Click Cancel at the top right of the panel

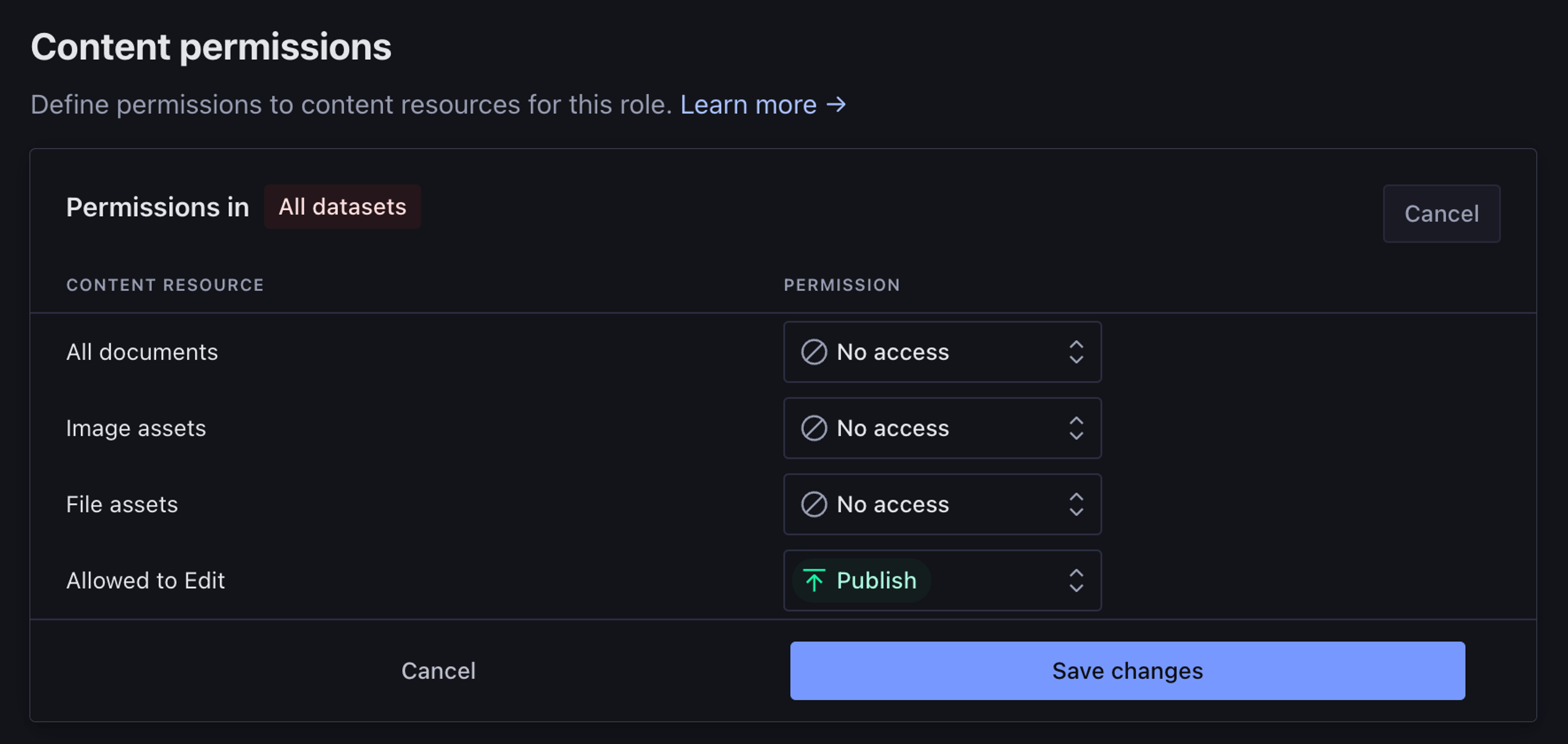tap(1441, 214)
